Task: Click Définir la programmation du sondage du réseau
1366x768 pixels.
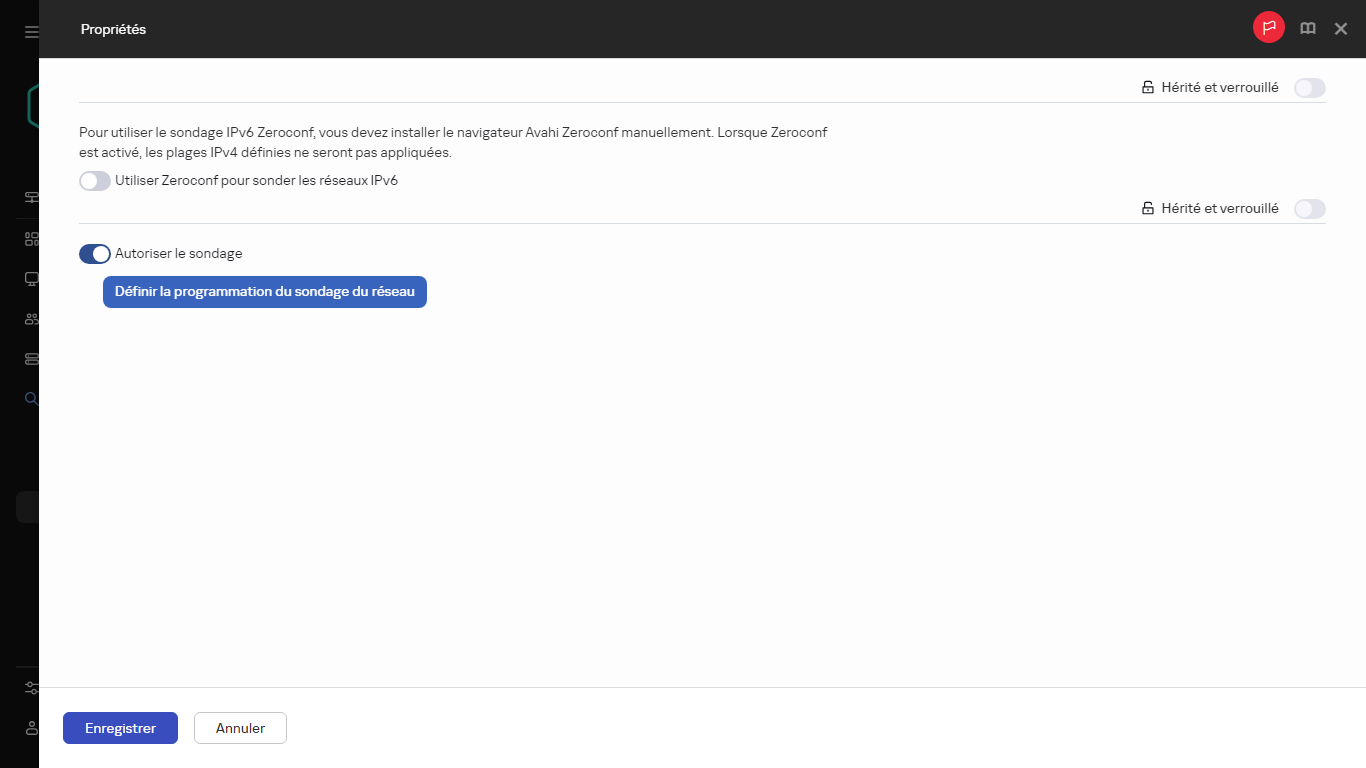Action: coord(265,292)
